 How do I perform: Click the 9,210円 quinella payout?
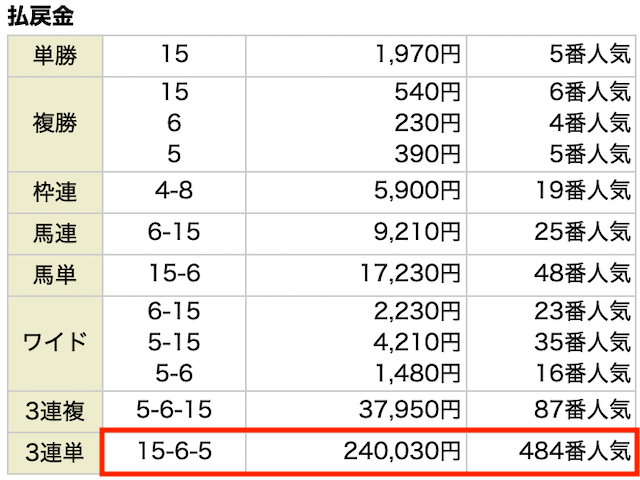(x=417, y=232)
